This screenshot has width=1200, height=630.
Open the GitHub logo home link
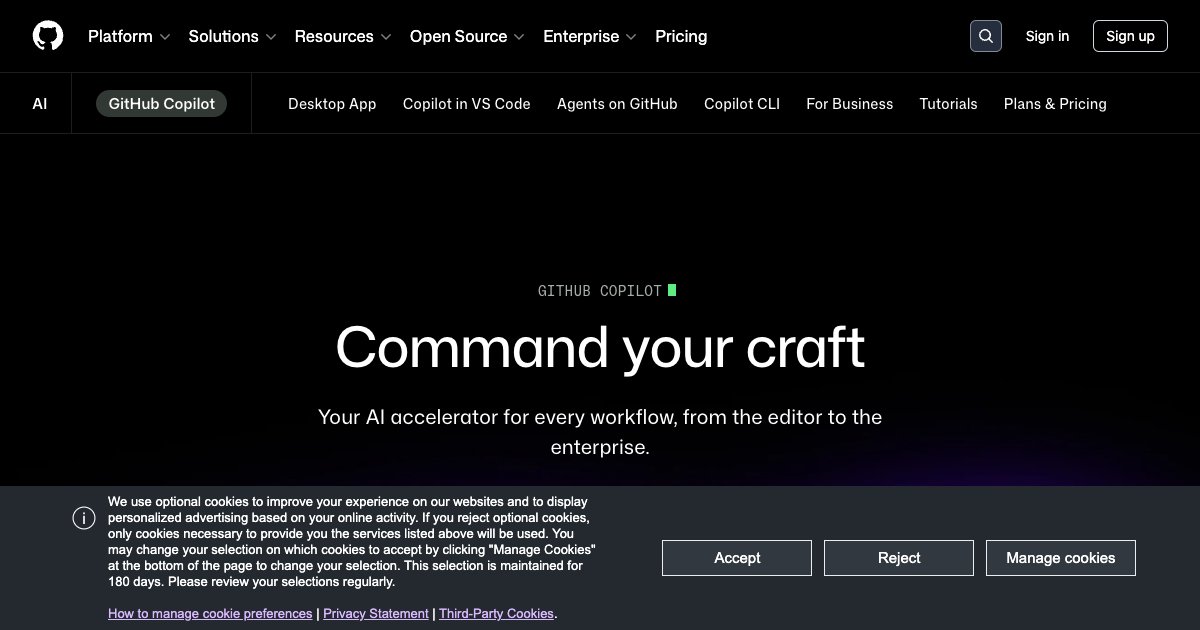pos(48,36)
